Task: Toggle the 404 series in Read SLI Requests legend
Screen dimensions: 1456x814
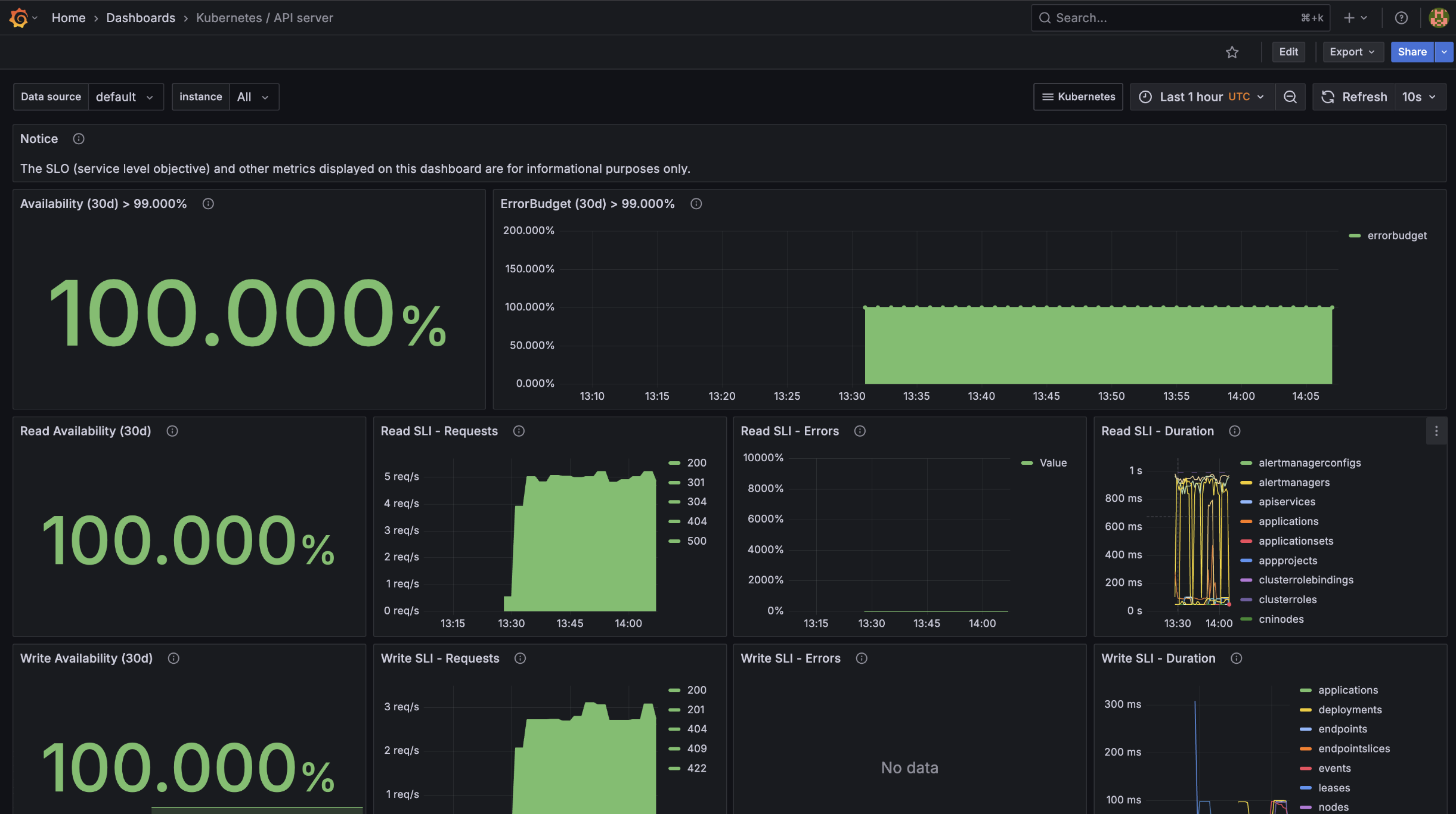Action: [x=696, y=521]
